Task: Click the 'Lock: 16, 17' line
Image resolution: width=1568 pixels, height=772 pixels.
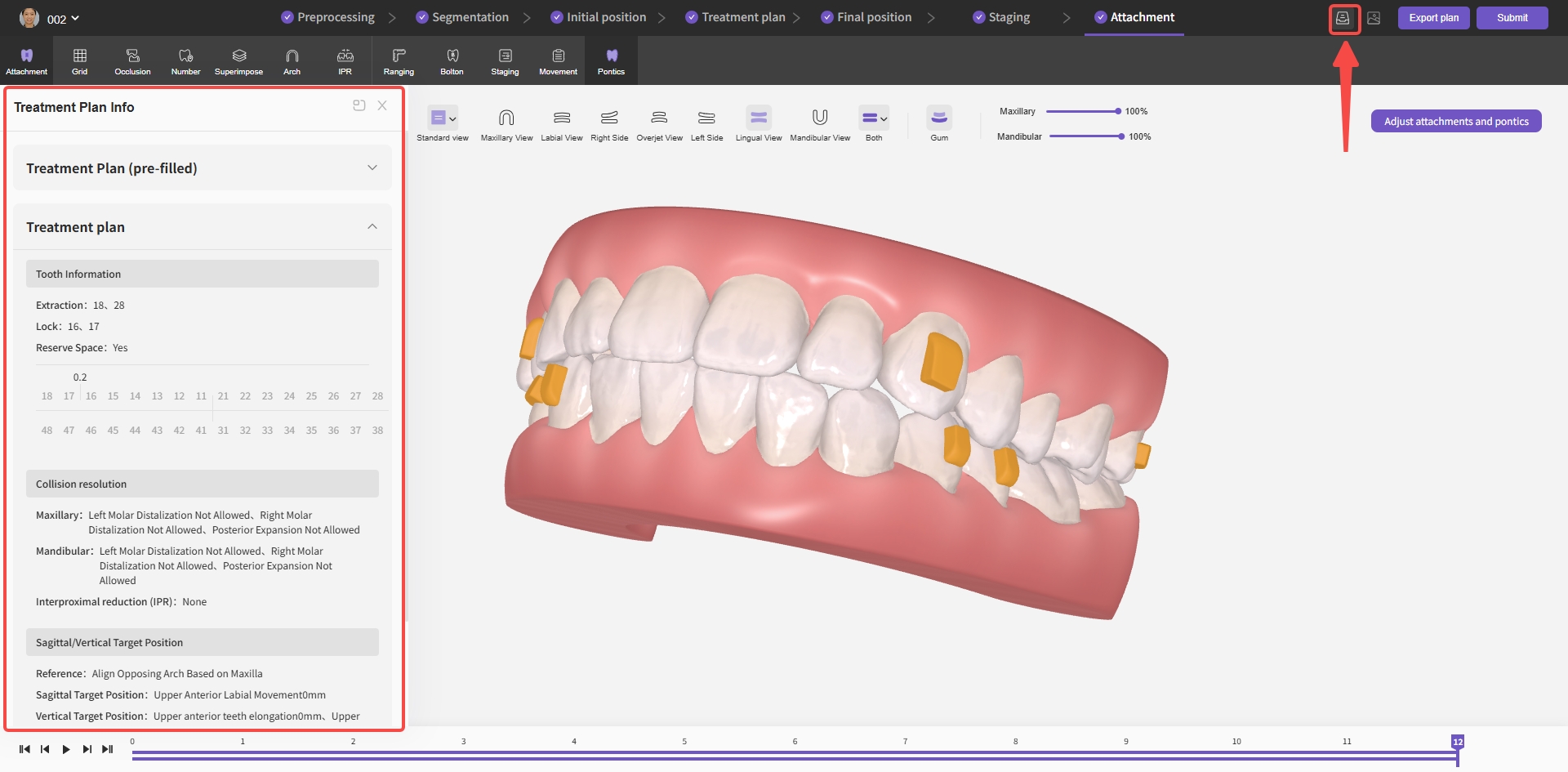Action: pyautogui.click(x=68, y=327)
